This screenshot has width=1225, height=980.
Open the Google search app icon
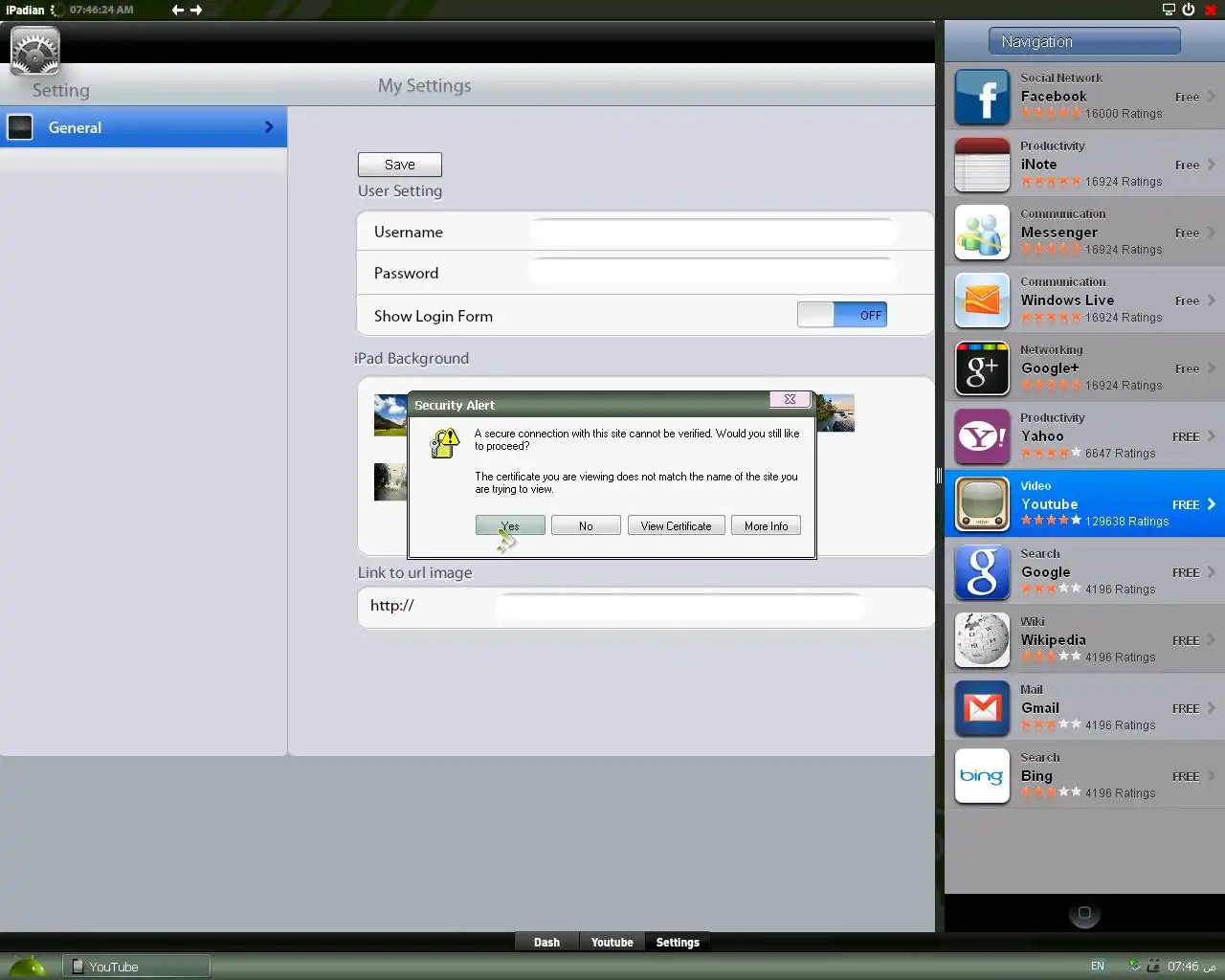pos(982,572)
